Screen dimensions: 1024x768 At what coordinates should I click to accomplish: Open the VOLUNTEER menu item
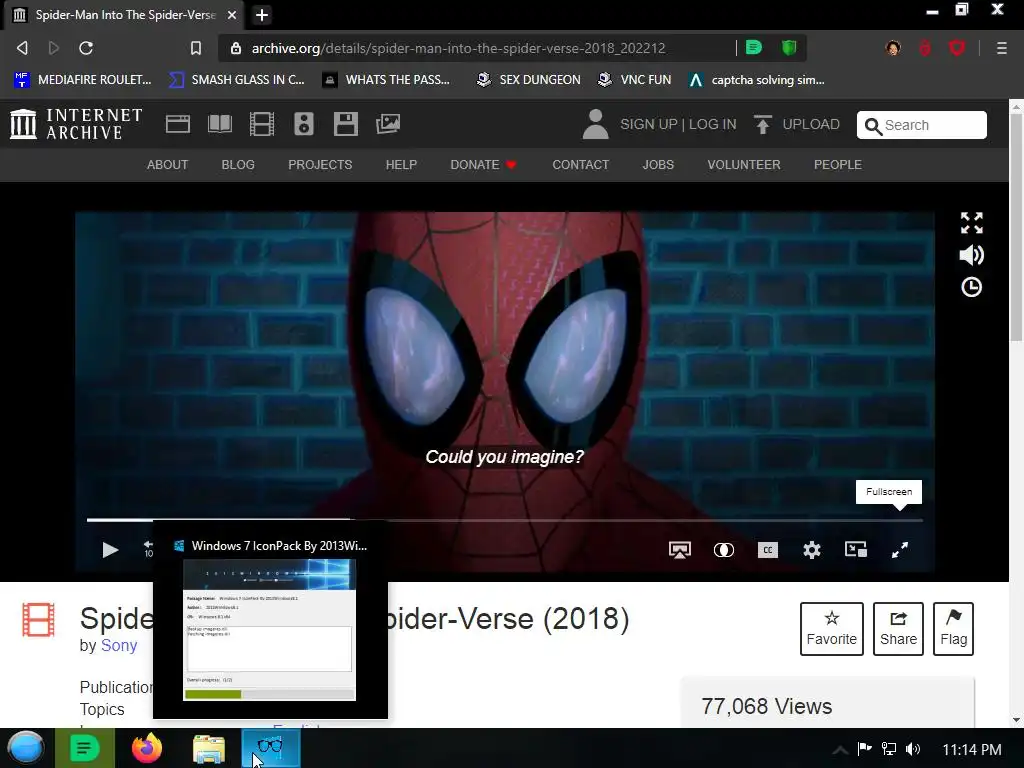pos(744,165)
